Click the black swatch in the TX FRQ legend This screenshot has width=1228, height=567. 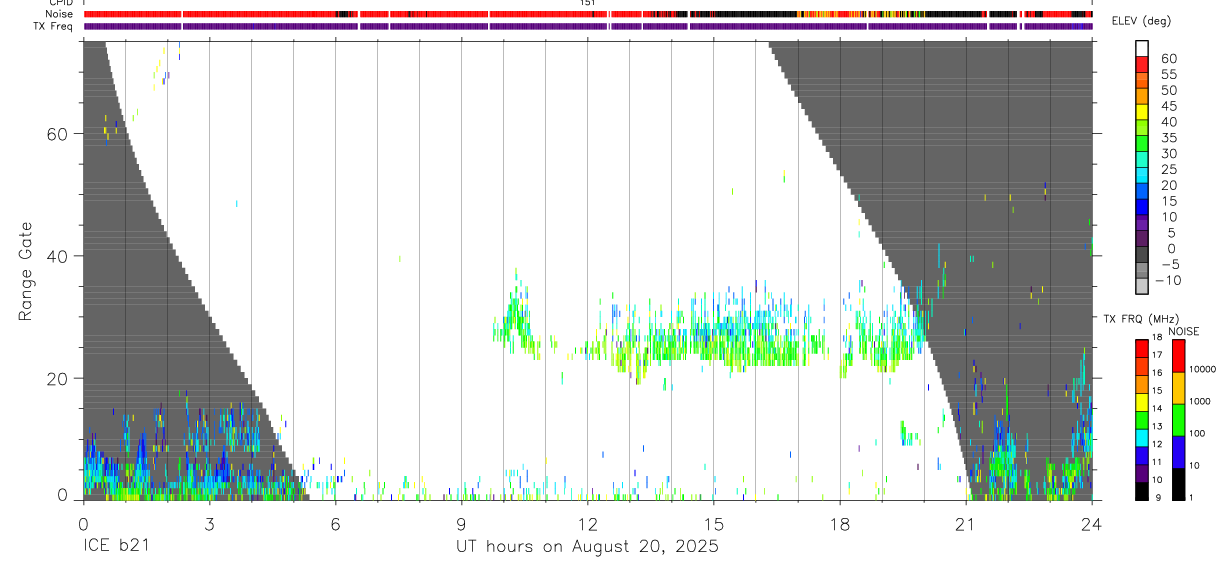(x=1142, y=491)
